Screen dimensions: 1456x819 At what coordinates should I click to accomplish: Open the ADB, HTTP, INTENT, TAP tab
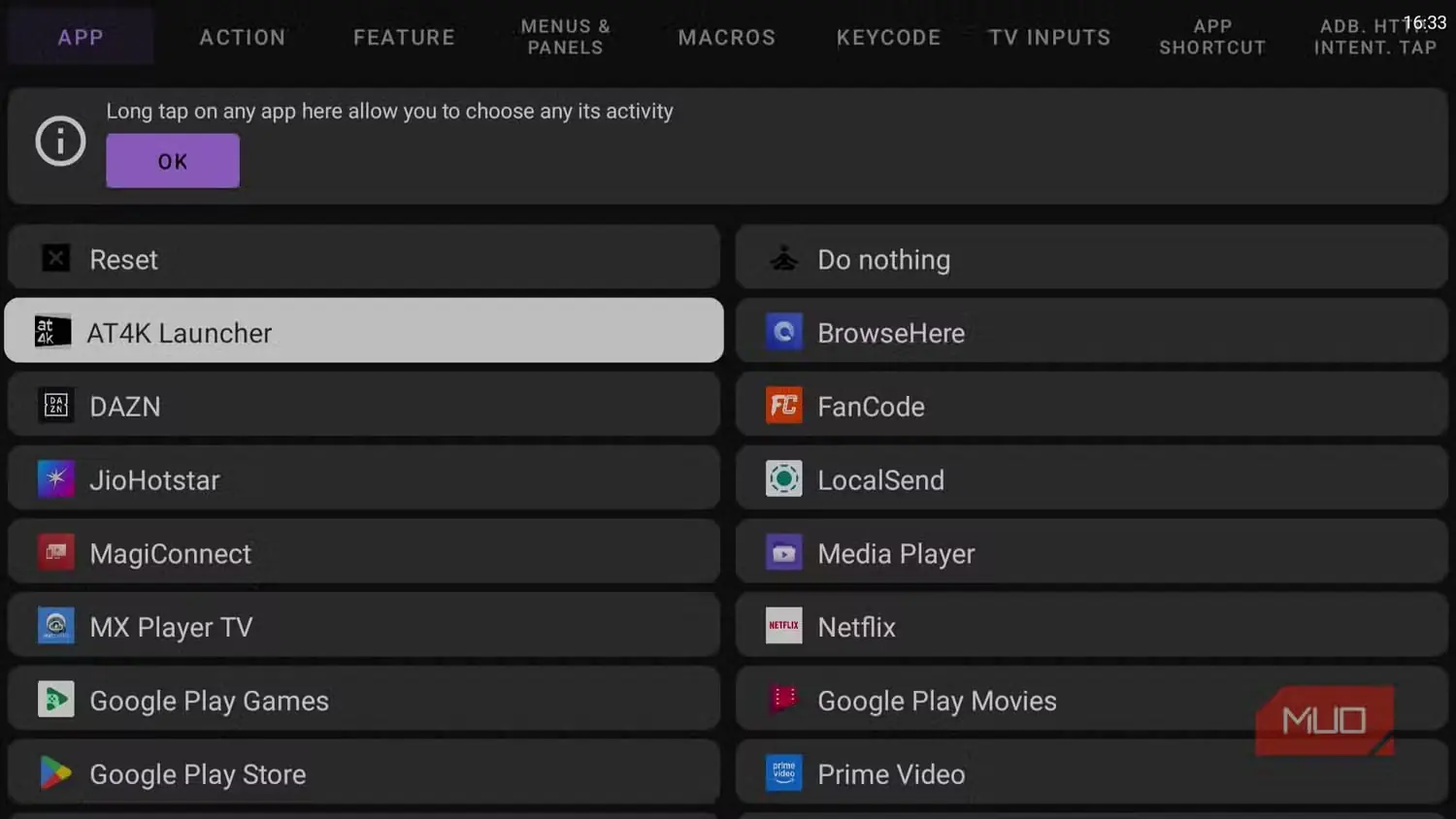point(1374,37)
